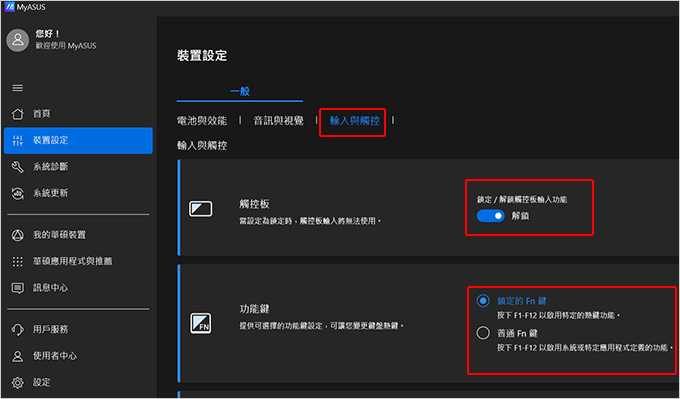Click the 觸控板 card title
Screen dimensions: 680x399
click(255, 204)
